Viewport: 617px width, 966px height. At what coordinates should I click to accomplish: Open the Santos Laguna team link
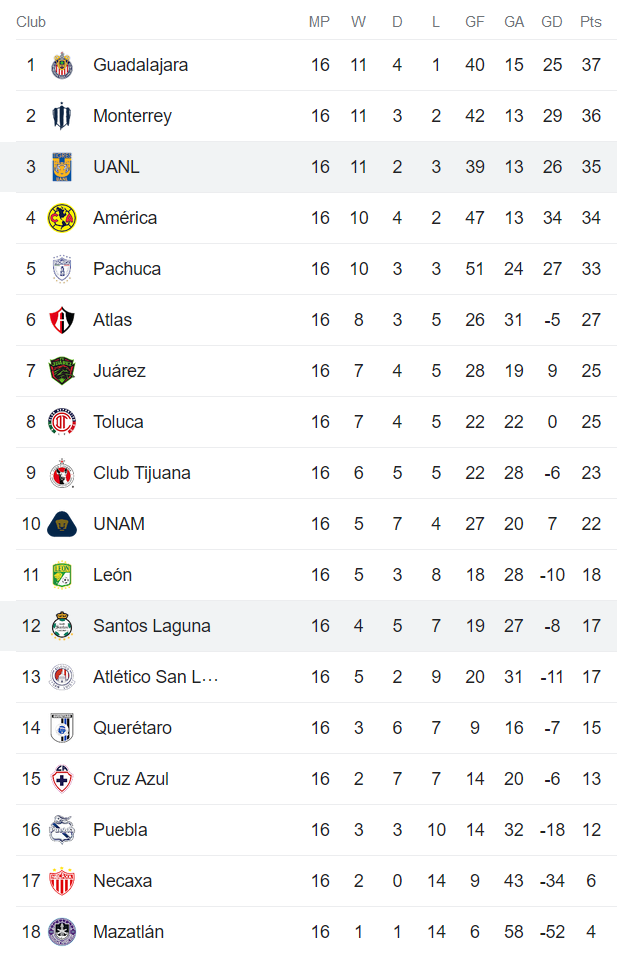(x=152, y=626)
